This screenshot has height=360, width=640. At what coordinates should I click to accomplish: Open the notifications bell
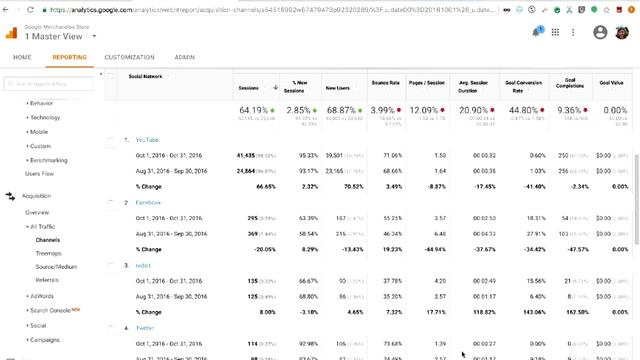[x=537, y=32]
